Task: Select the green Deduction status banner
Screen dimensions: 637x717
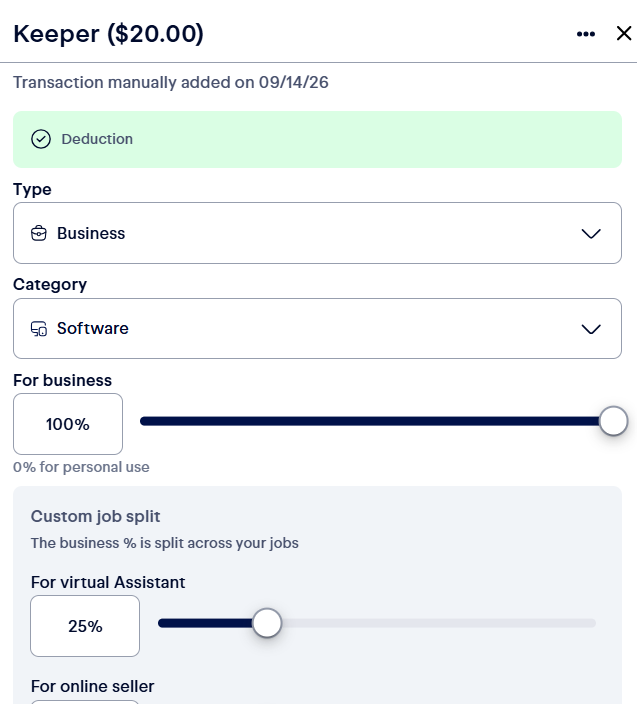Action: [317, 139]
